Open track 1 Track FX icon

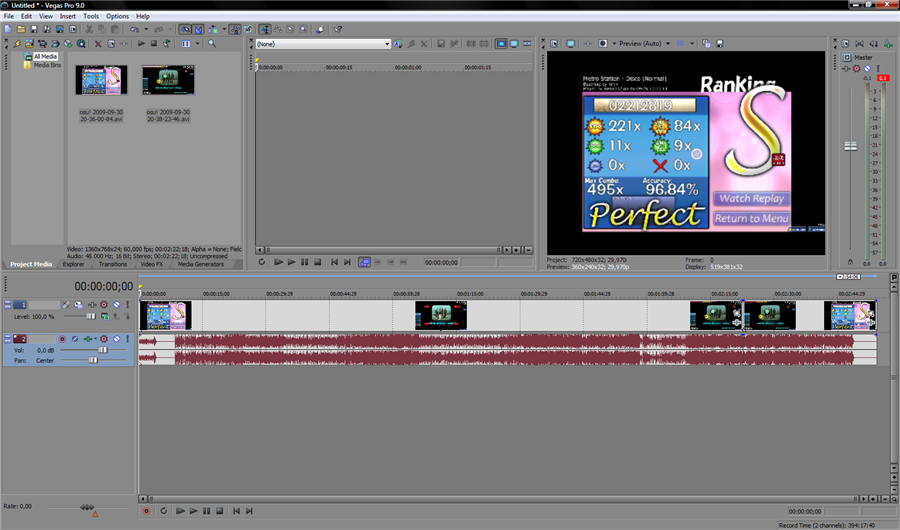point(92,305)
